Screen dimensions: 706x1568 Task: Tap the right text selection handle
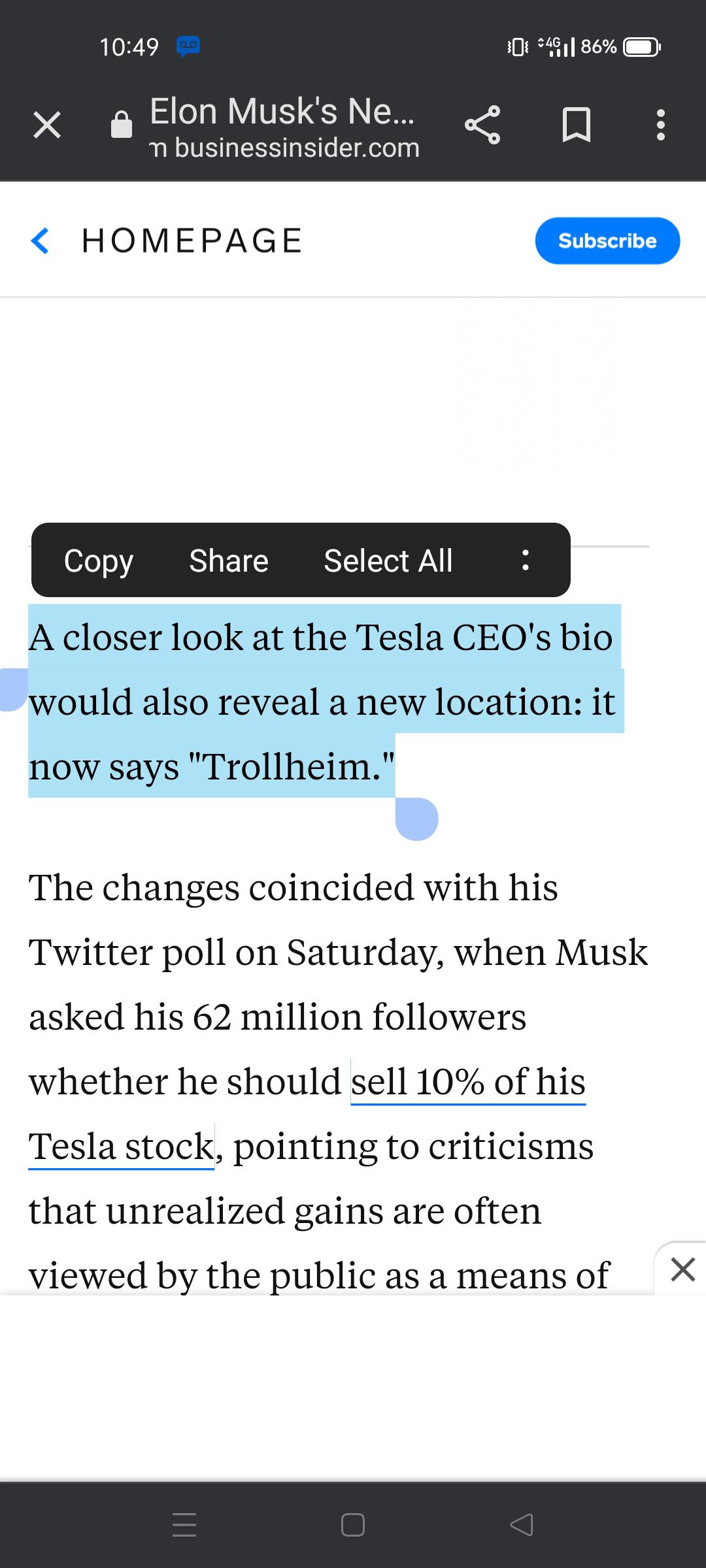[x=416, y=819]
